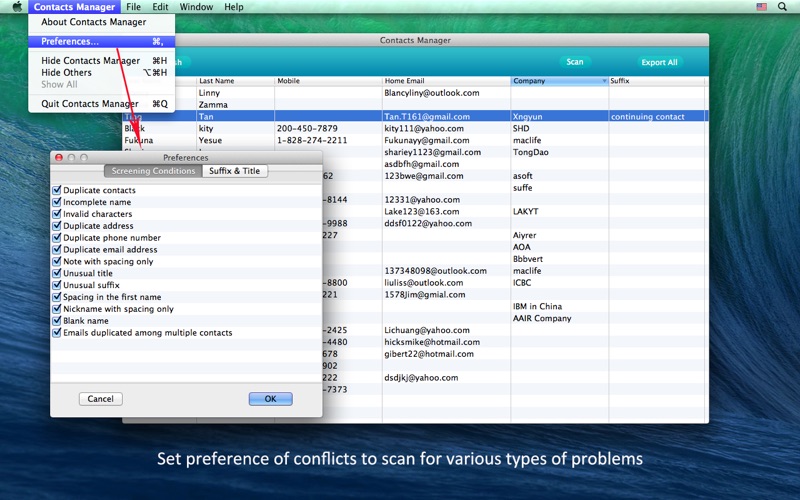The image size is (800, 500).
Task: Open the File menu
Action: pos(133,7)
